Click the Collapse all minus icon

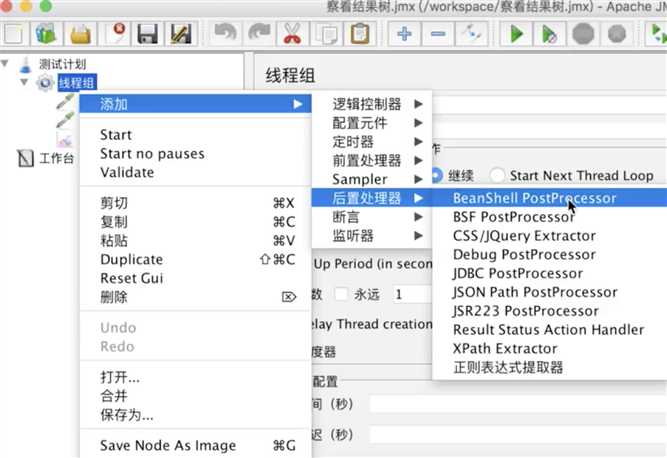pyautogui.click(x=438, y=34)
